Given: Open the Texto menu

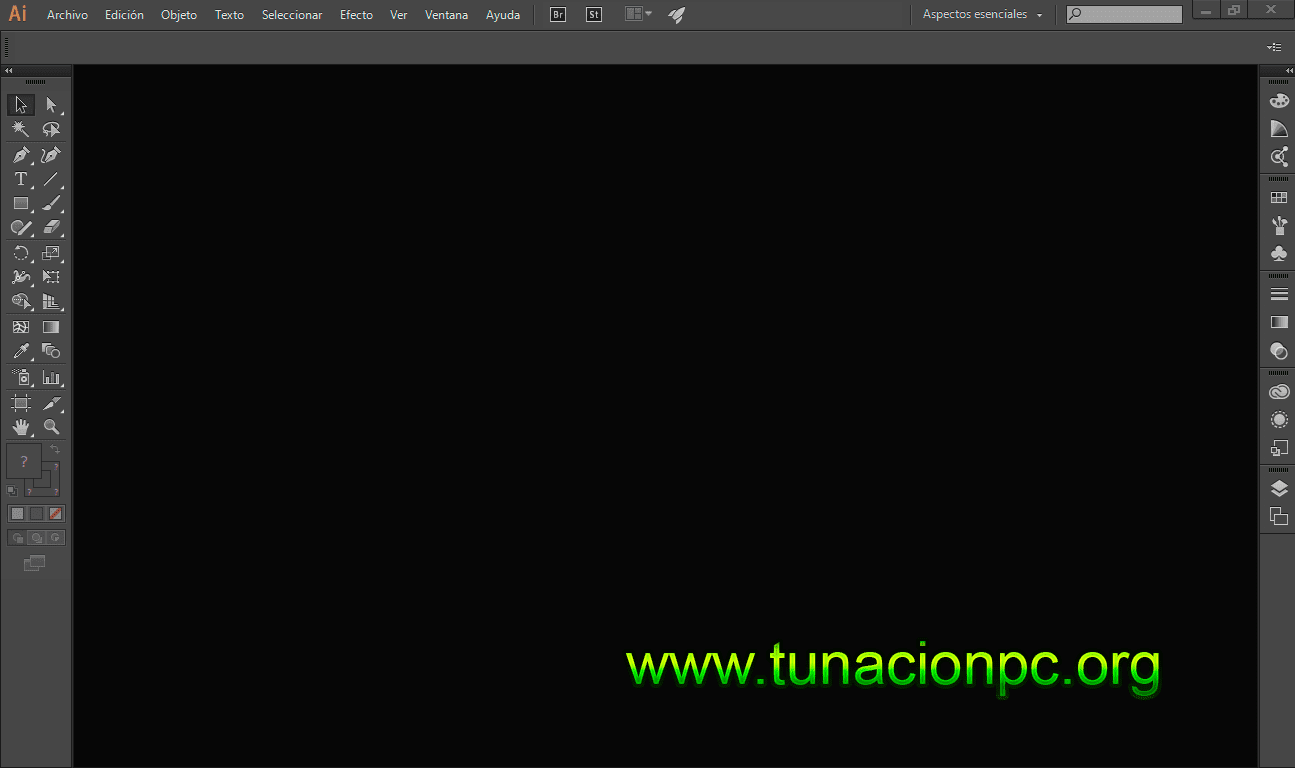Looking at the screenshot, I should coord(229,15).
